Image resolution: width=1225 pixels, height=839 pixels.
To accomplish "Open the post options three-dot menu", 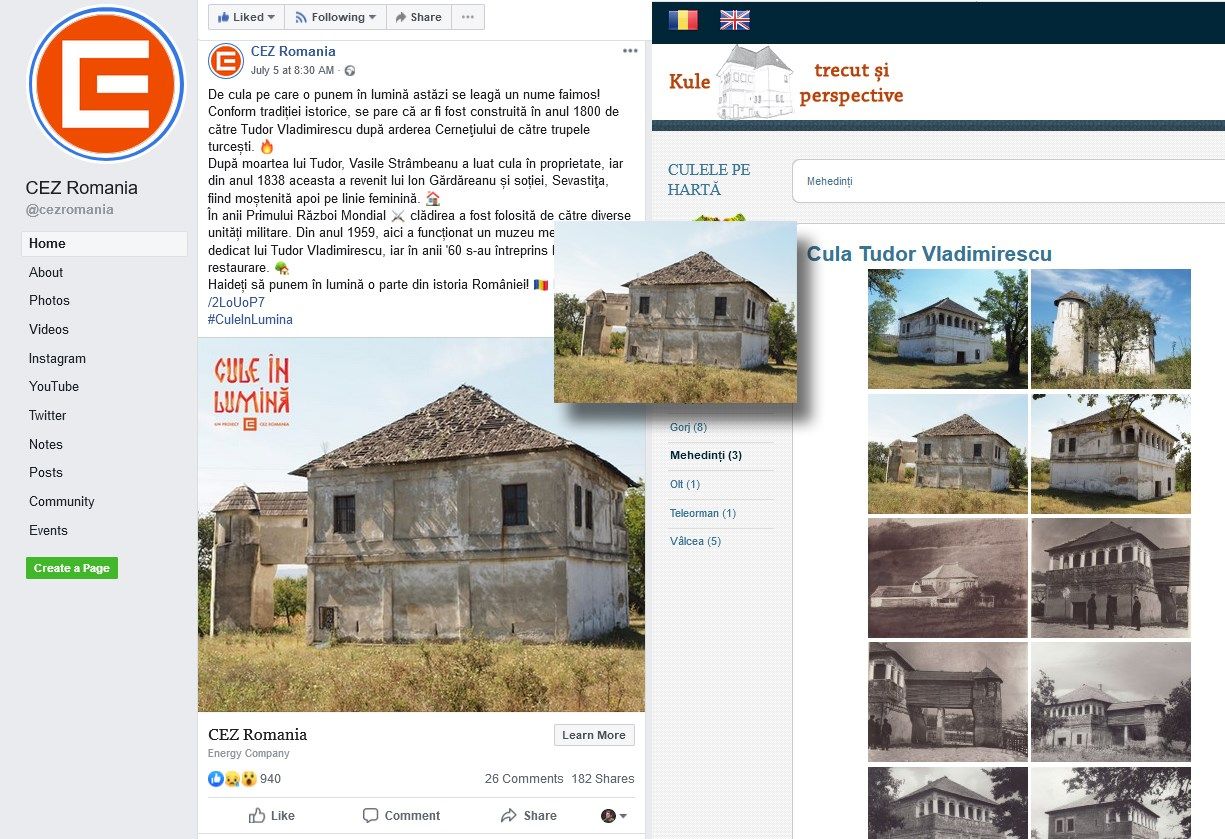I will click(x=630, y=51).
